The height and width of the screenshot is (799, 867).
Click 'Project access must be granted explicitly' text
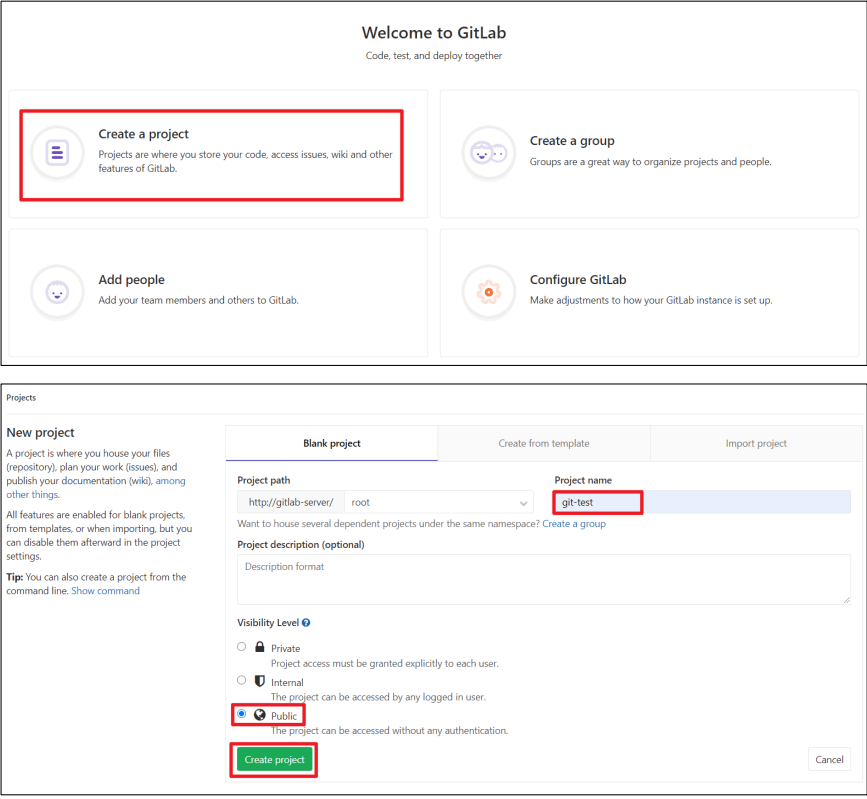pyautogui.click(x=385, y=664)
